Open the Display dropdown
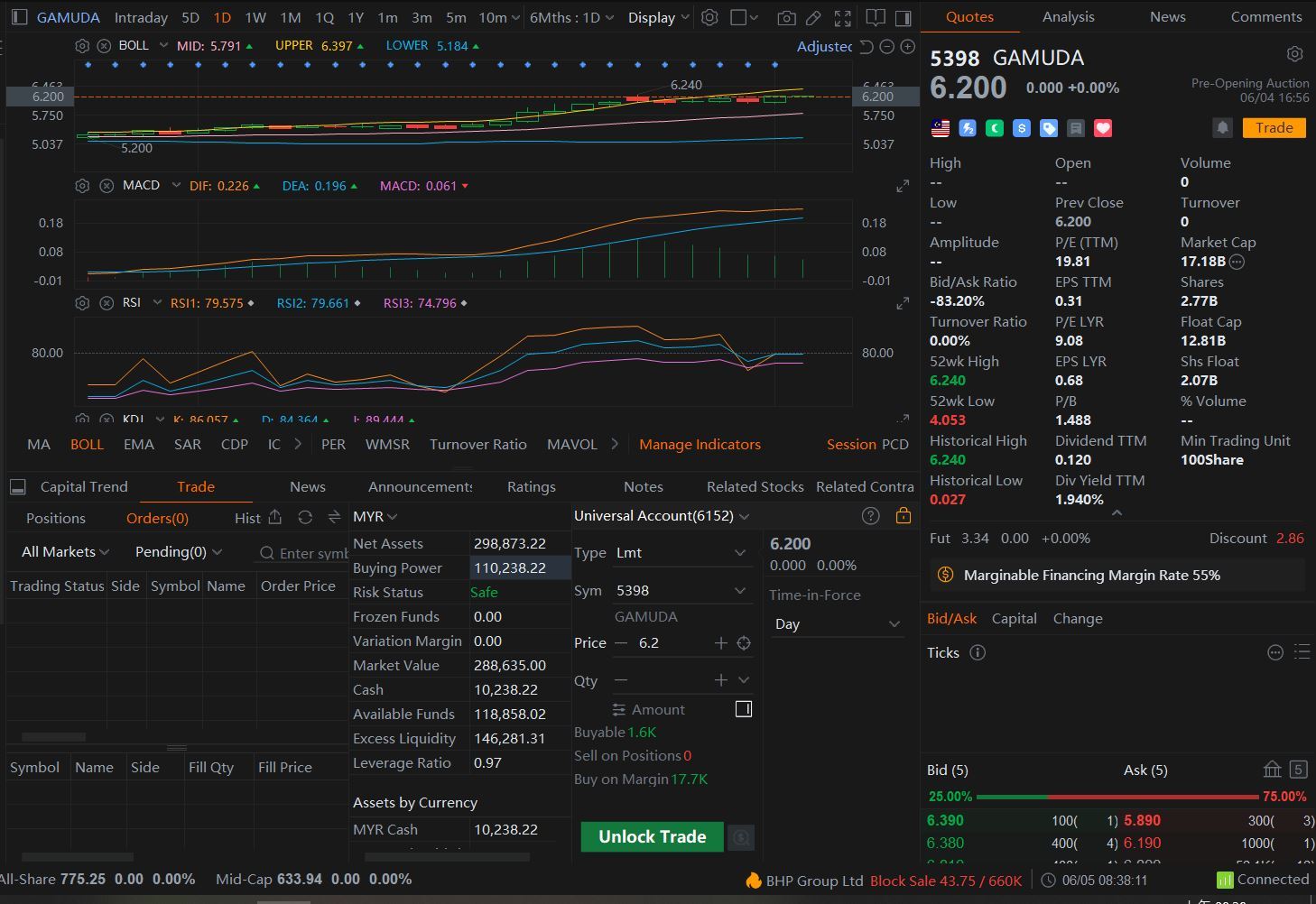This screenshot has width=1316, height=904. point(659,17)
